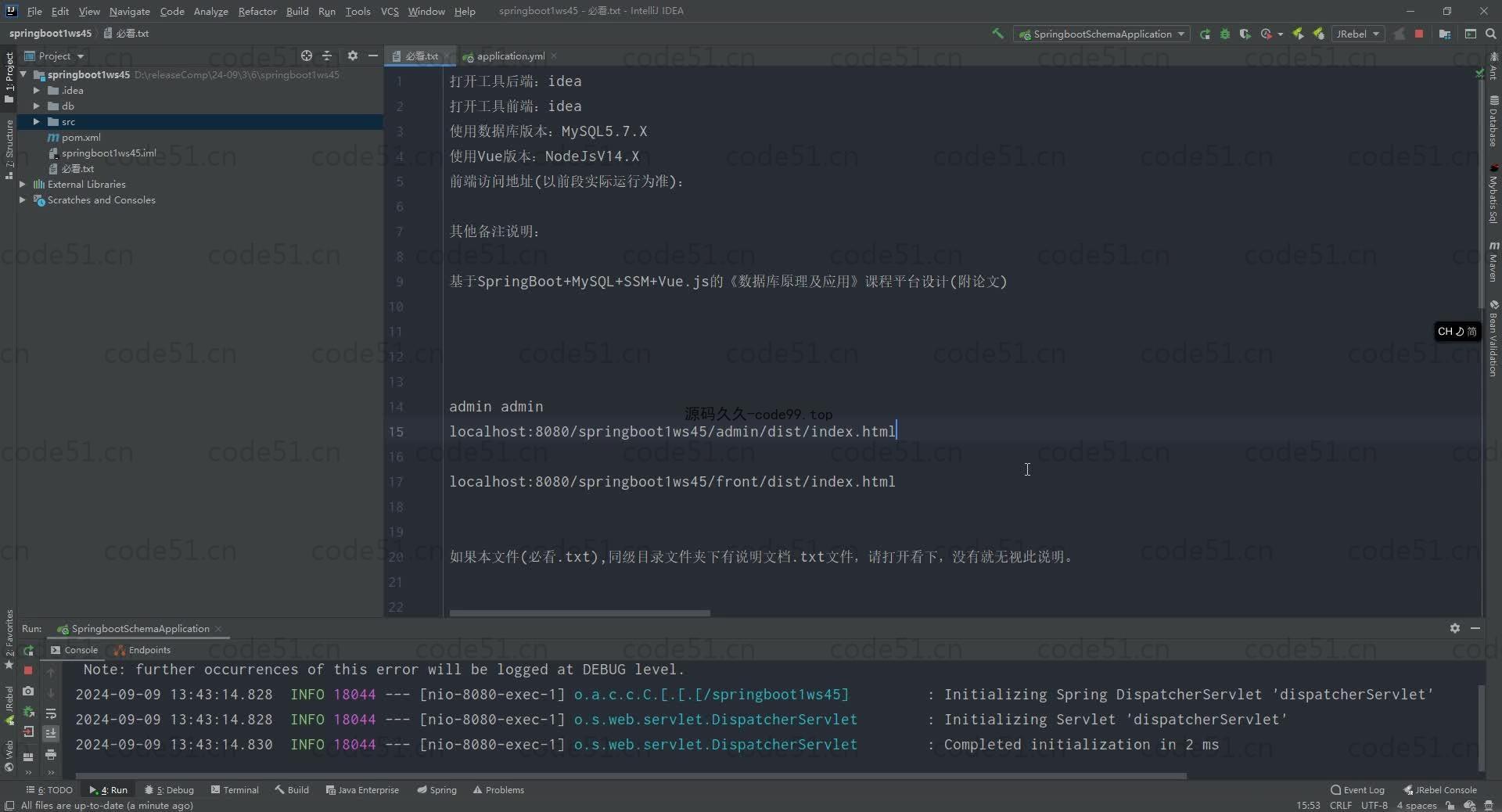Print console output with the printer icon
Screen dimensions: 1502x812
coord(51,754)
